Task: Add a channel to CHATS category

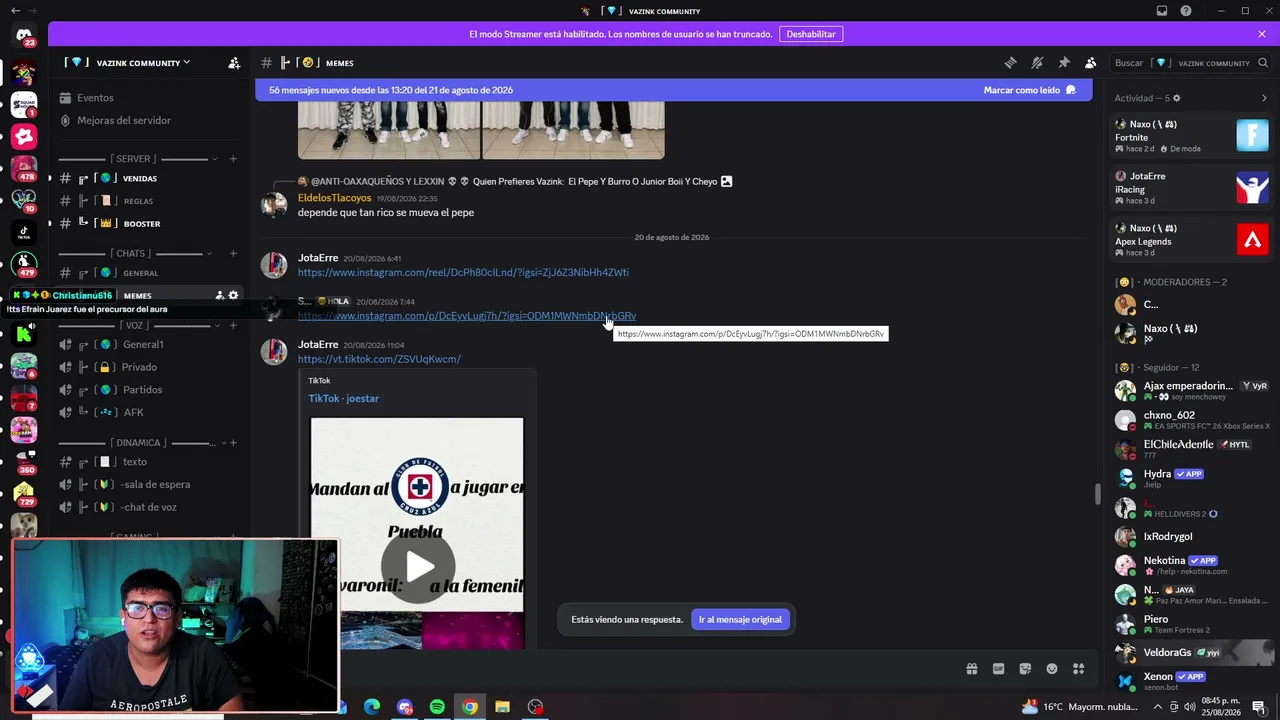Action: pos(233,253)
